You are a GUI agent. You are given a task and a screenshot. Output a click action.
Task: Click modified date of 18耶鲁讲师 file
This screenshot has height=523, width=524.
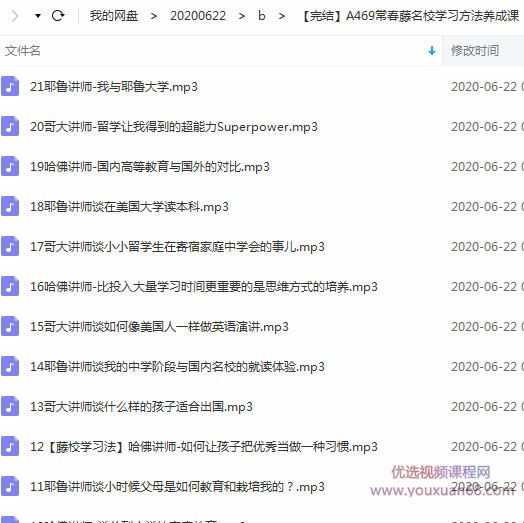(x=487, y=207)
